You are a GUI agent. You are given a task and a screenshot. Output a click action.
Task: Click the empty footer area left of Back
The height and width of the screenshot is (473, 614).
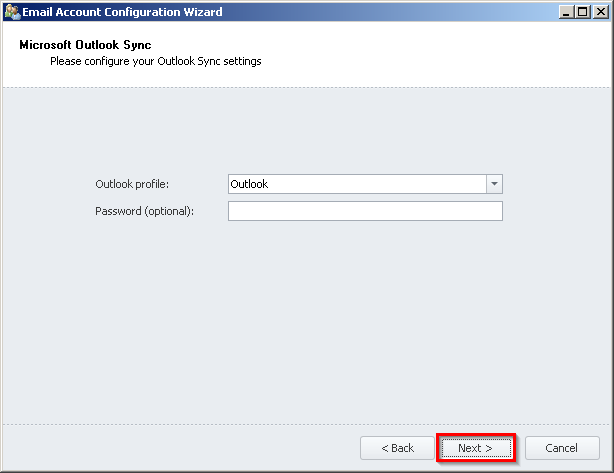click(x=180, y=448)
